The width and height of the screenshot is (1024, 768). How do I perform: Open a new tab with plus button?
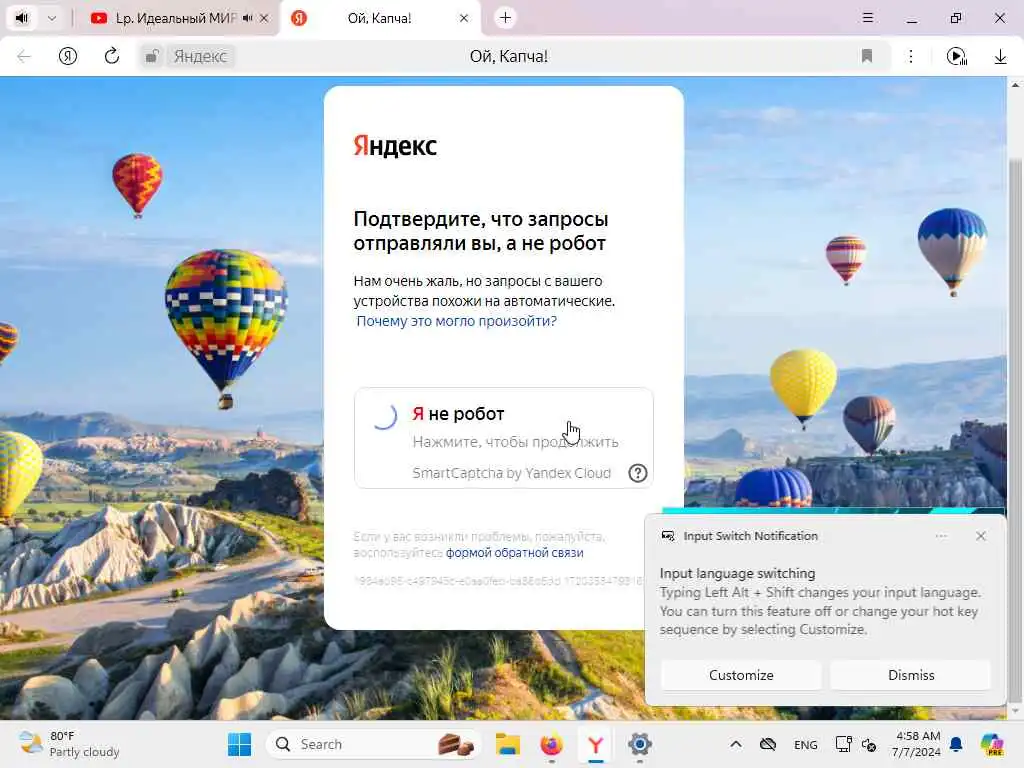tap(505, 18)
